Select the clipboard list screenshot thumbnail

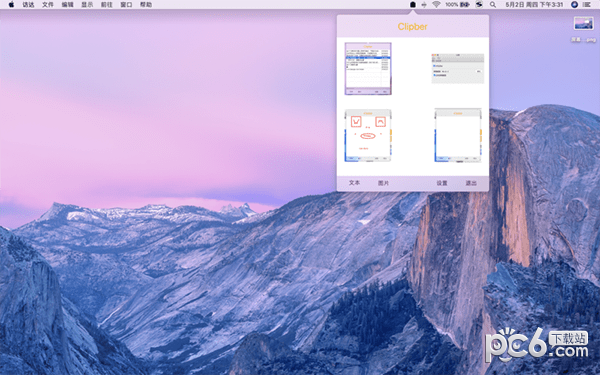click(368, 68)
